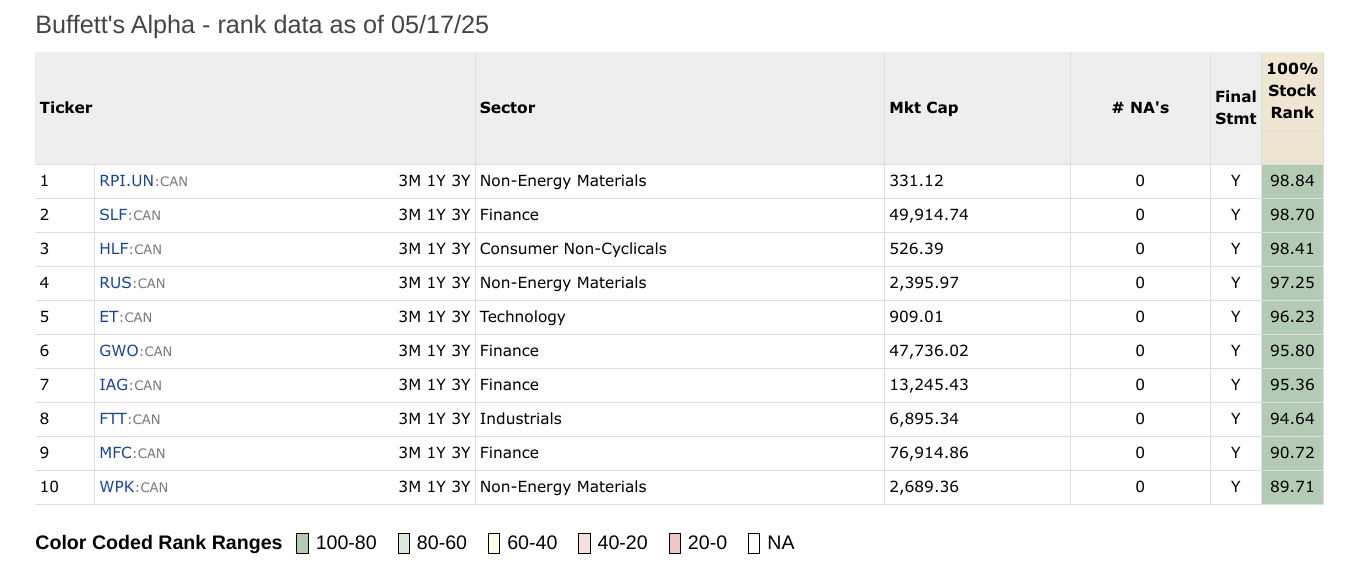Image resolution: width=1365 pixels, height=565 pixels.
Task: Click the 60-40 yellow legend swatch
Action: pos(494,543)
